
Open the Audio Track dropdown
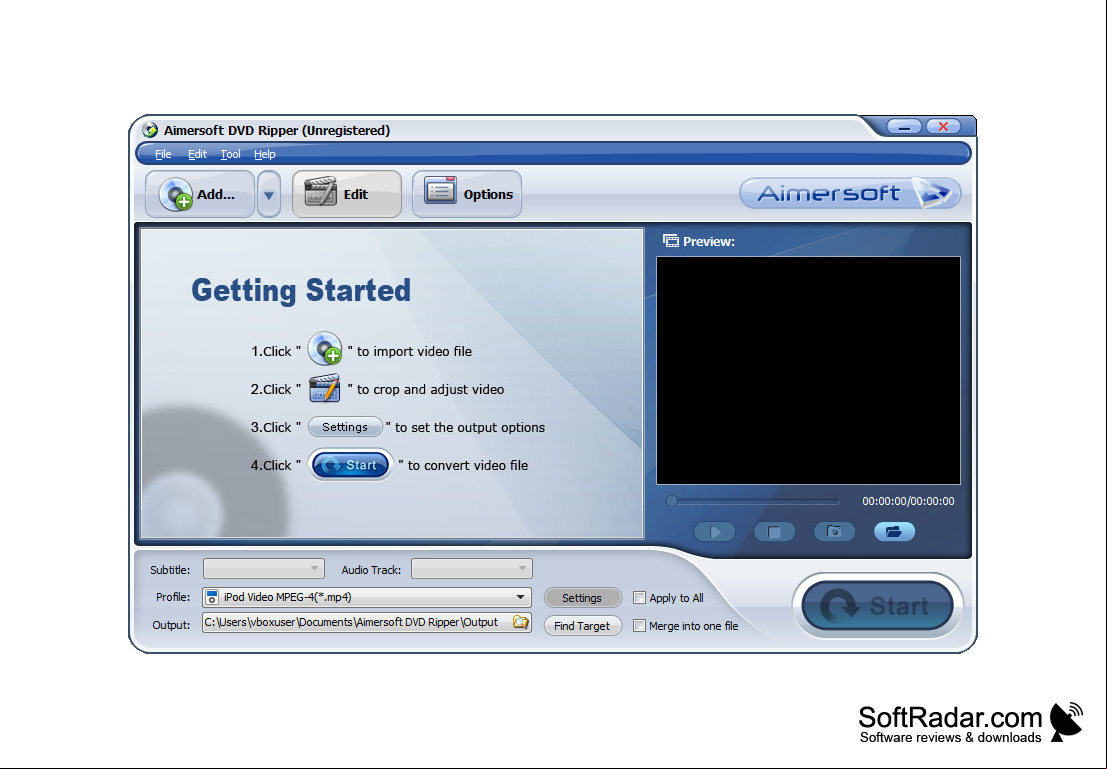(x=472, y=568)
